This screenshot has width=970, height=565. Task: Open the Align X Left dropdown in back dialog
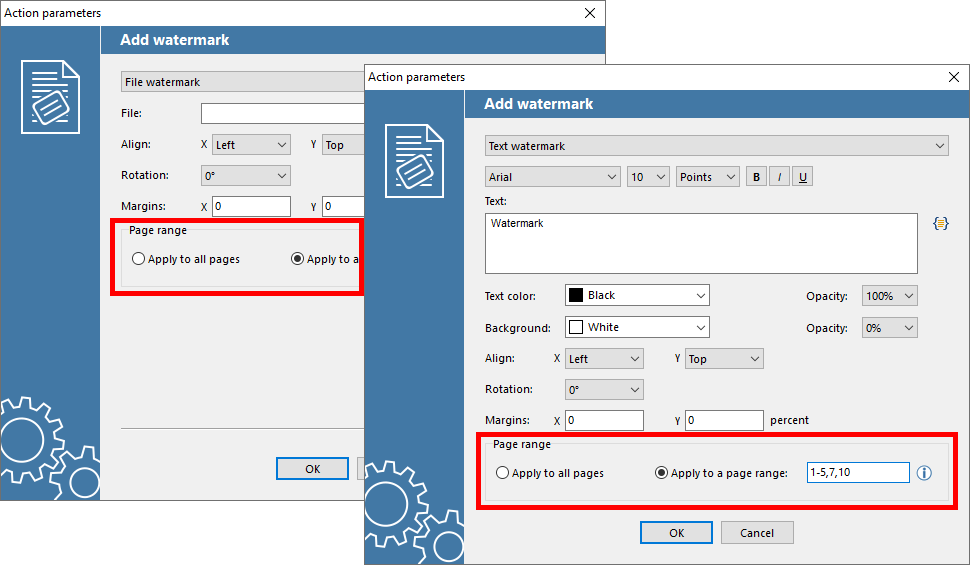coord(251,145)
